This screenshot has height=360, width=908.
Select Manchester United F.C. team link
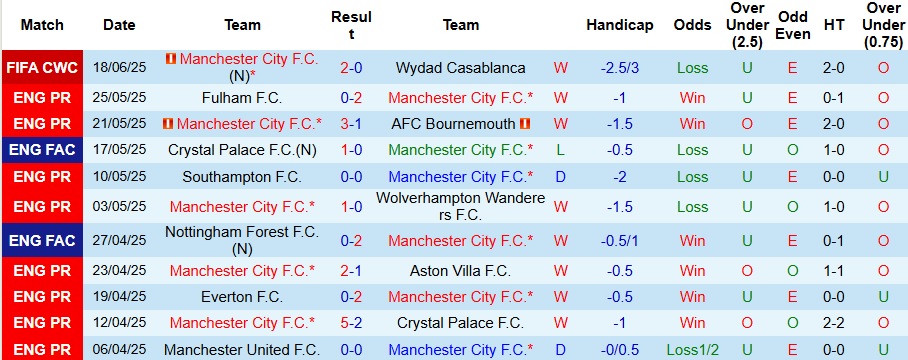[x=242, y=350]
